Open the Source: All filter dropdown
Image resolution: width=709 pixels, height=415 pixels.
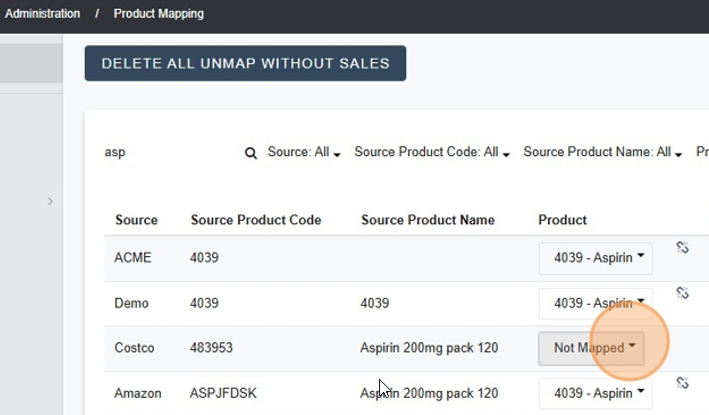(304, 153)
